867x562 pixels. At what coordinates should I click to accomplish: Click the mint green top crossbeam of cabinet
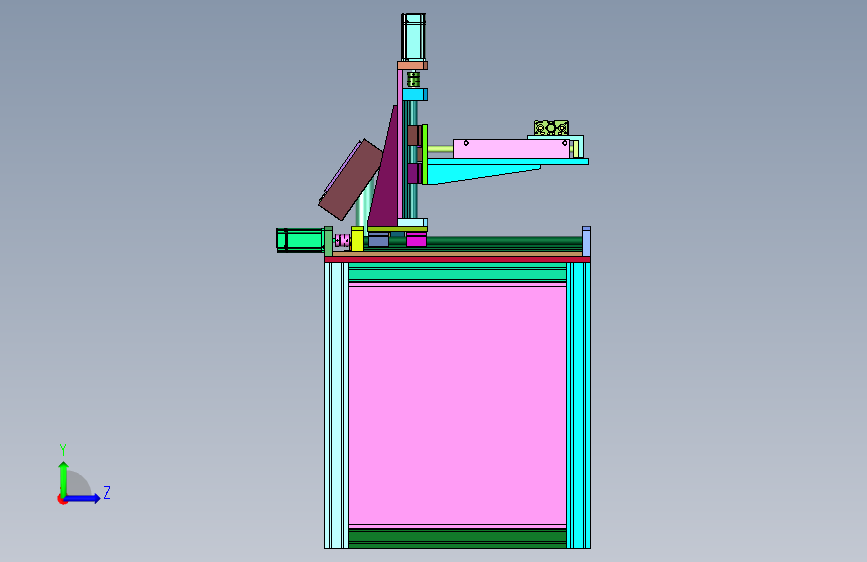(457, 272)
